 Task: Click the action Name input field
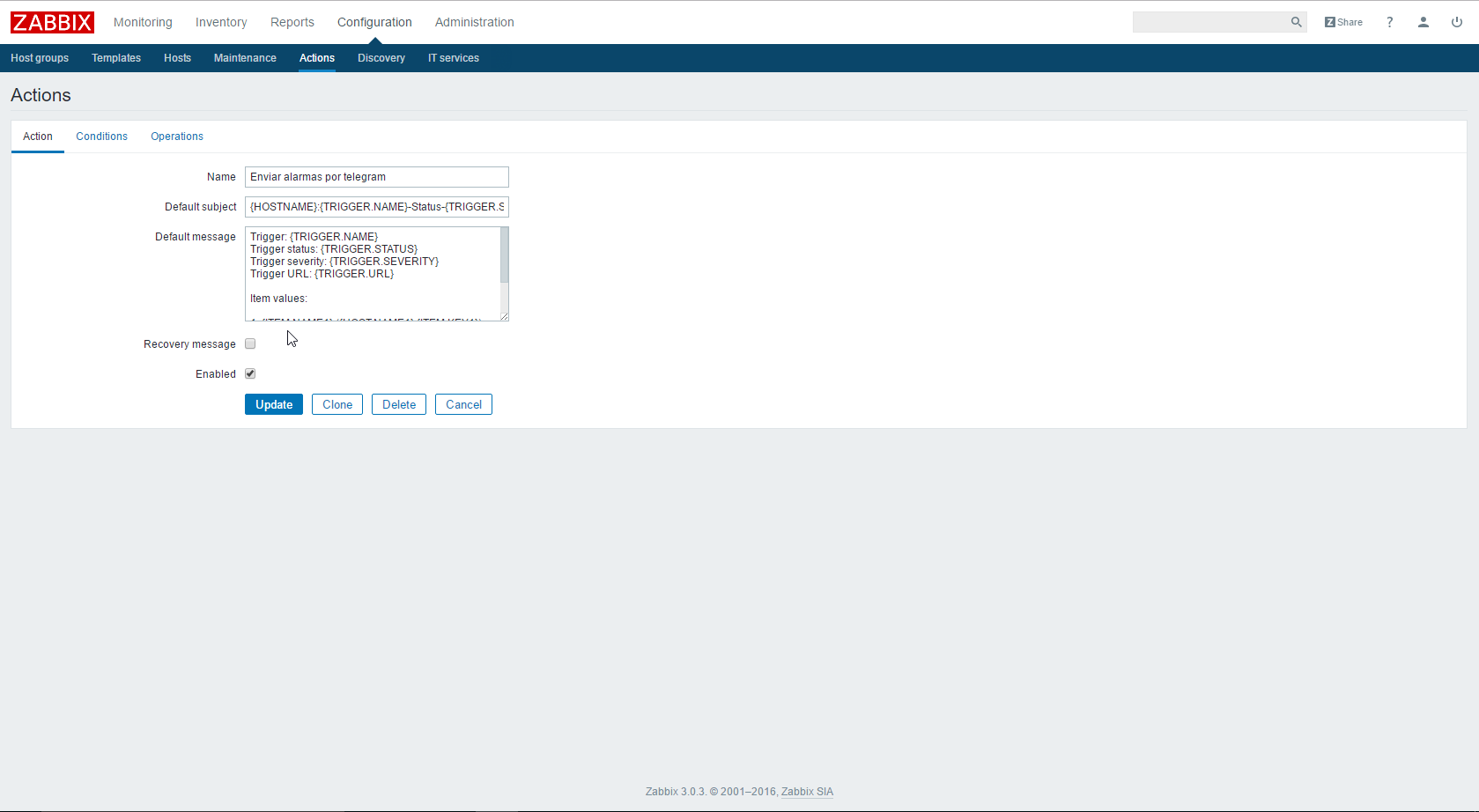376,177
